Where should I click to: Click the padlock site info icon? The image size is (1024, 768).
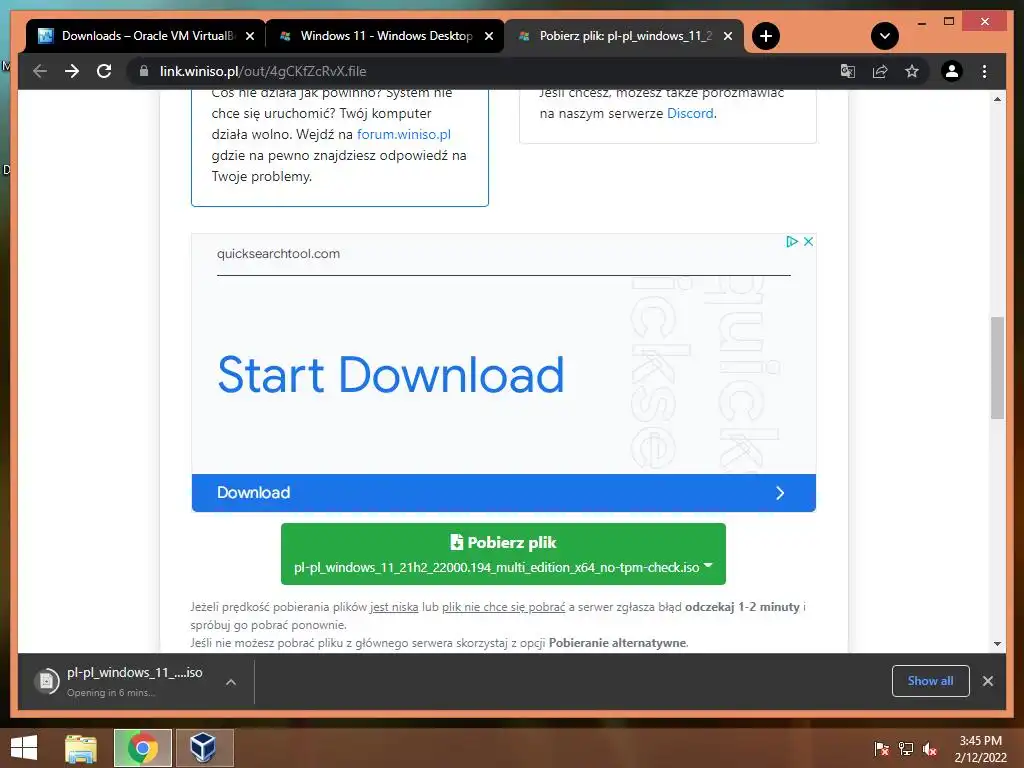click(x=144, y=71)
